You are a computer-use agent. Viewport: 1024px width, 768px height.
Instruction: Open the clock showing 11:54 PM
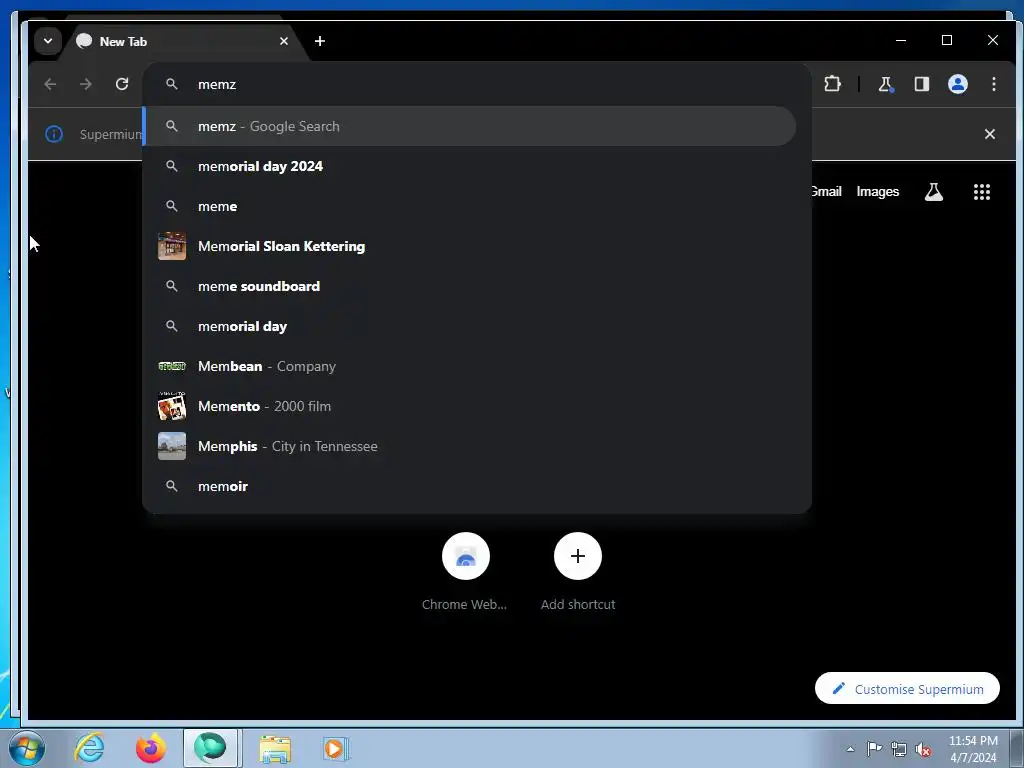tap(973, 748)
